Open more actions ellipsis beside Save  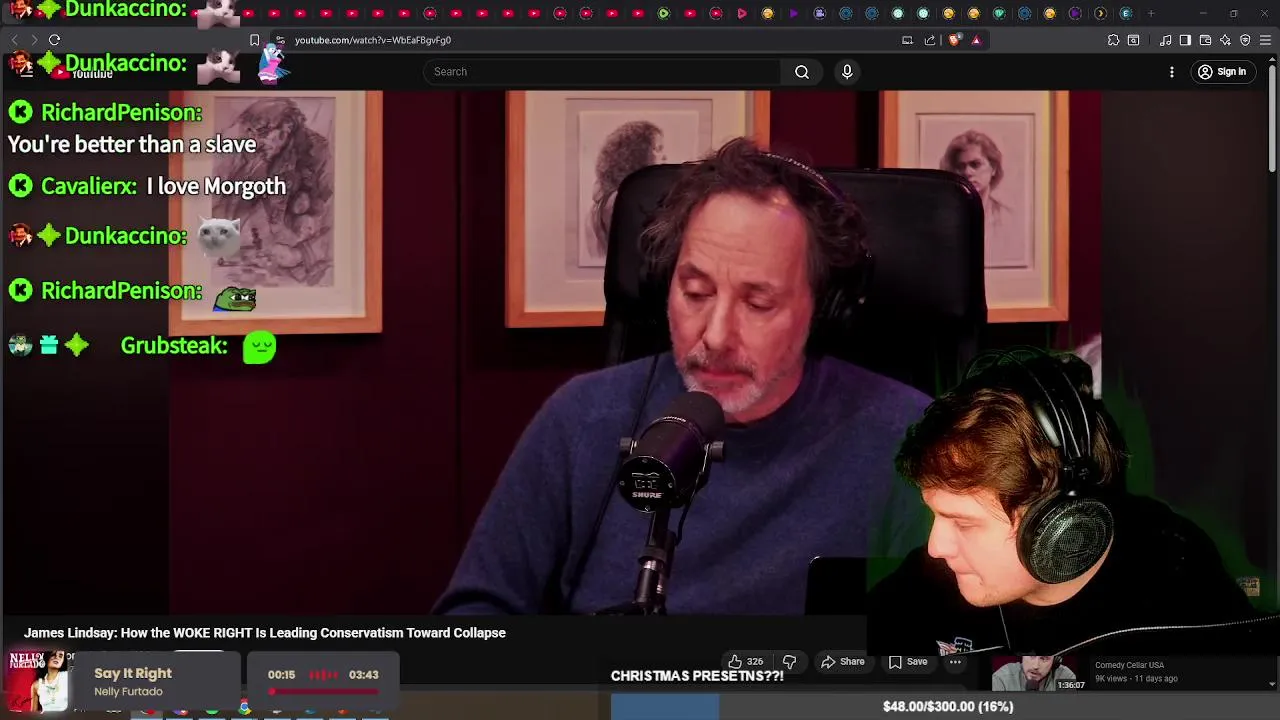[955, 661]
